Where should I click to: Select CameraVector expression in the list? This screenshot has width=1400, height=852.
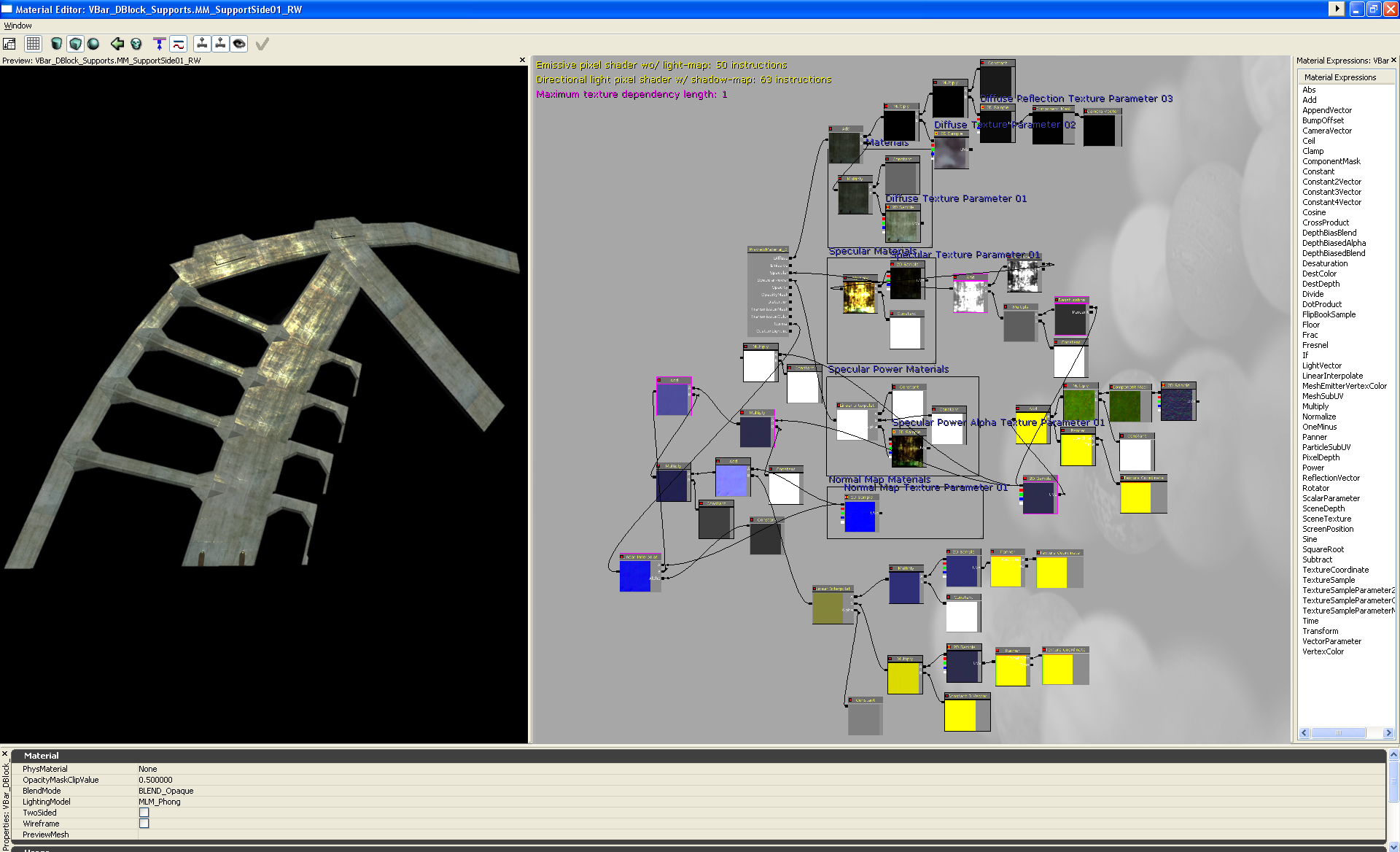1327,131
